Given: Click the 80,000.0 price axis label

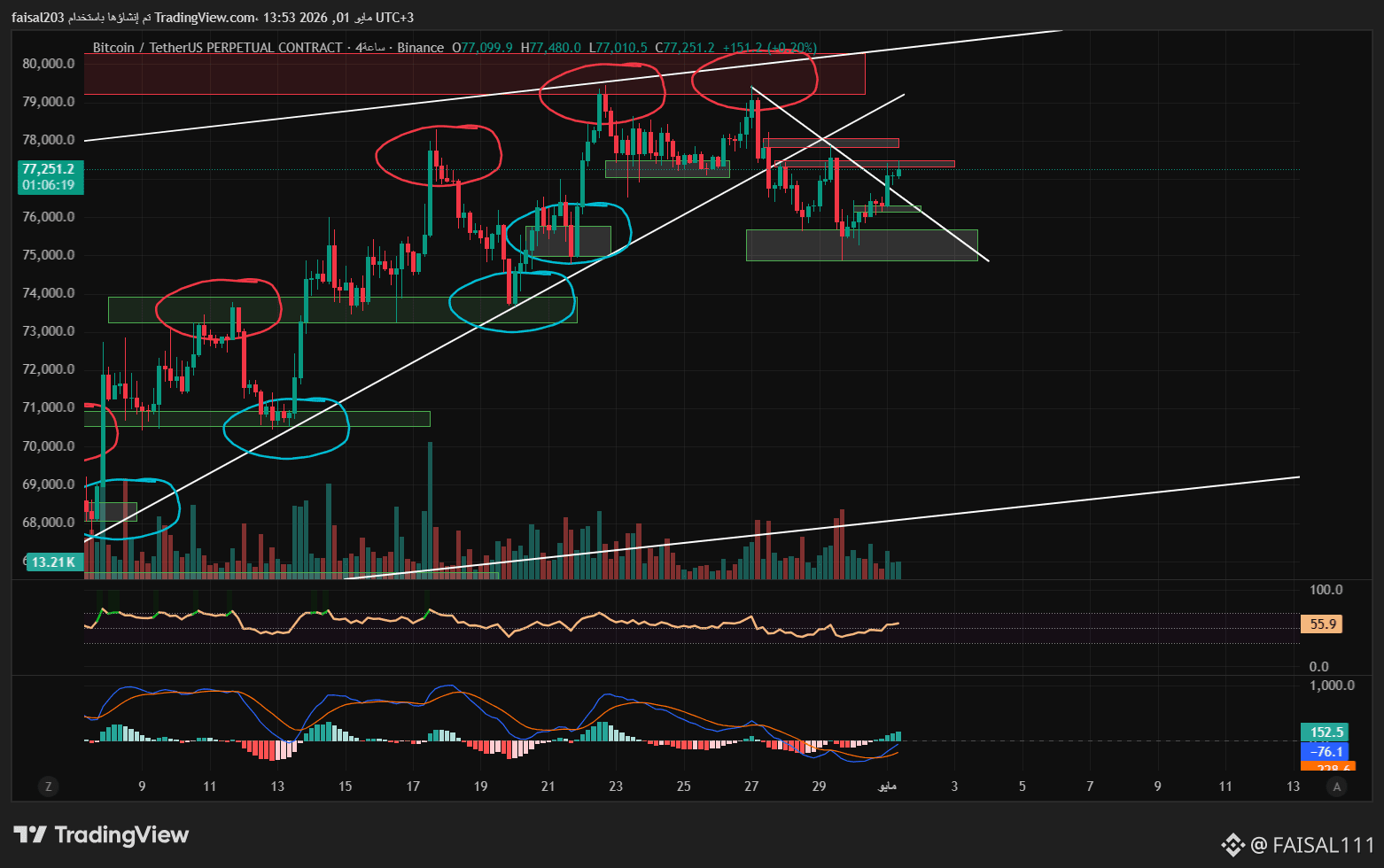Looking at the screenshot, I should pyautogui.click(x=49, y=63).
